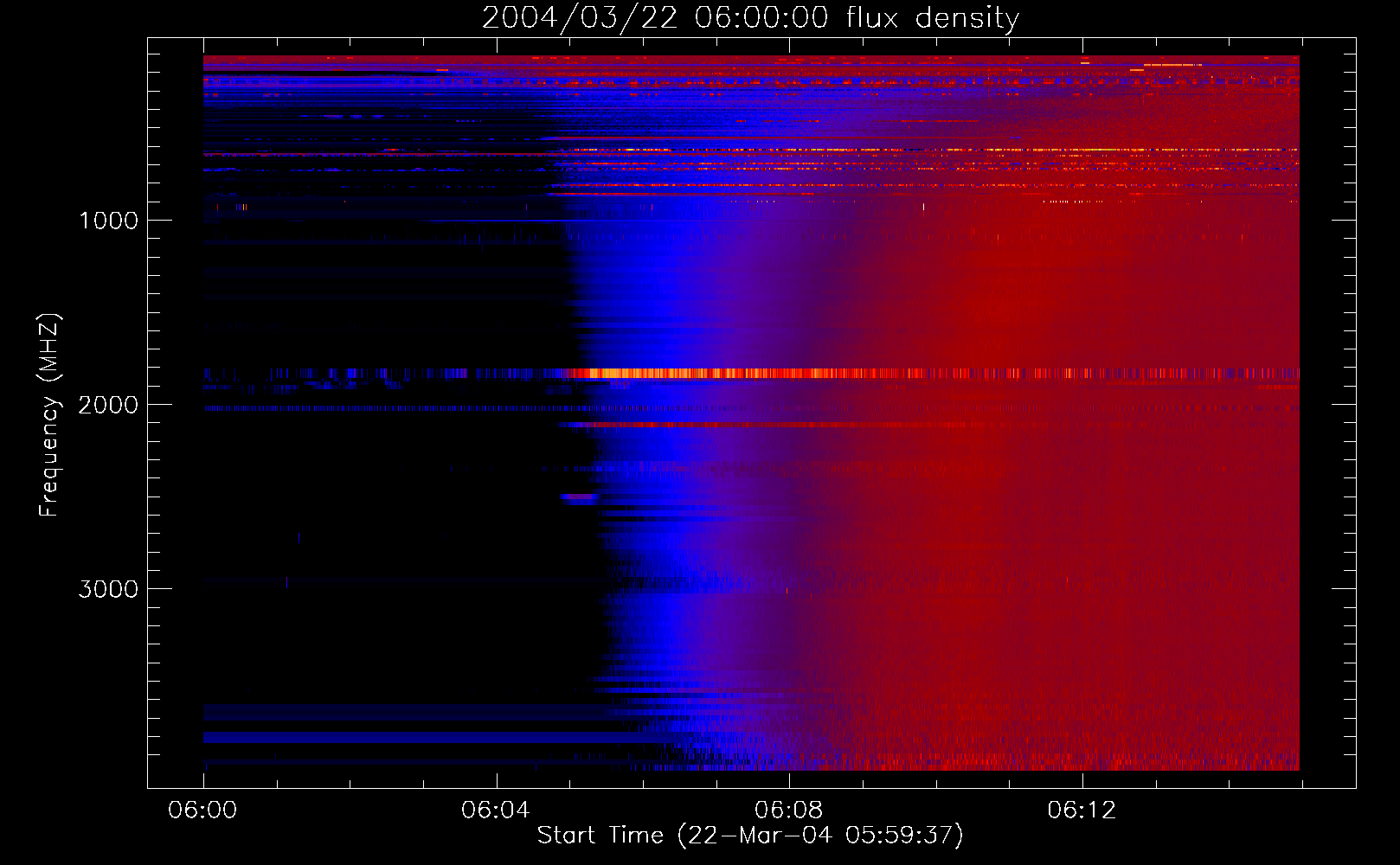1400x865 pixels.
Task: Click the 3000 frequency tick label
Action: pyautogui.click(x=108, y=589)
